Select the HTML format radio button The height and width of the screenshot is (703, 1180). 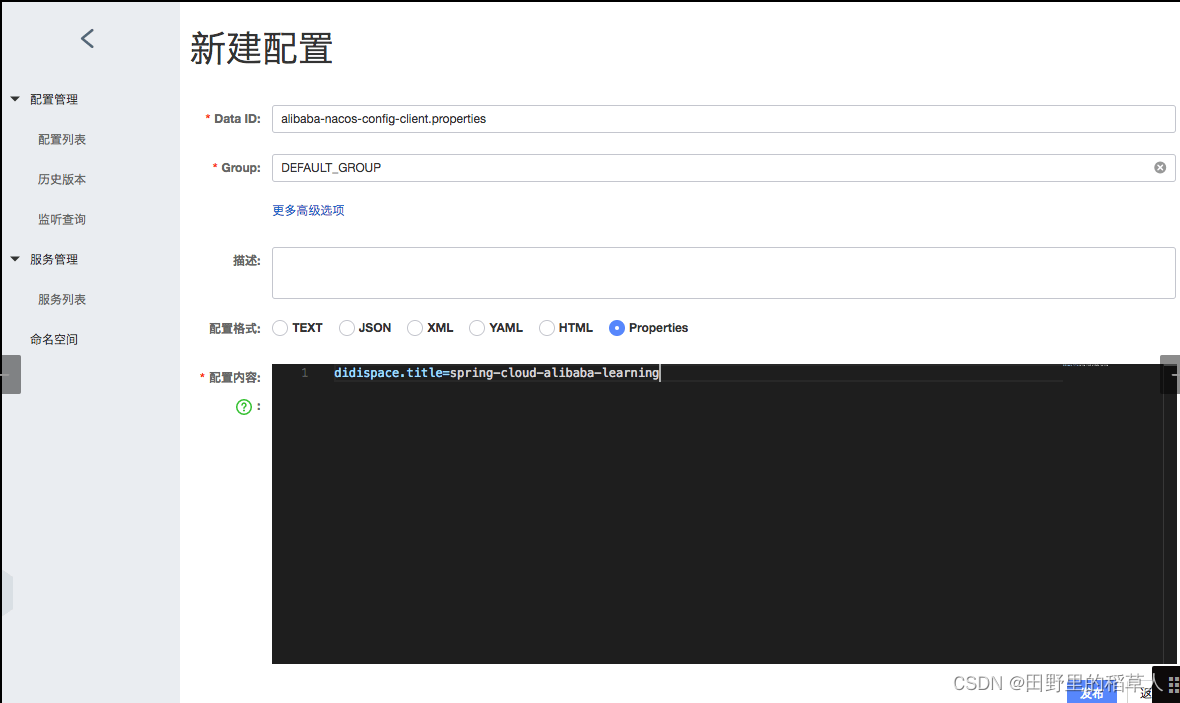coord(546,328)
